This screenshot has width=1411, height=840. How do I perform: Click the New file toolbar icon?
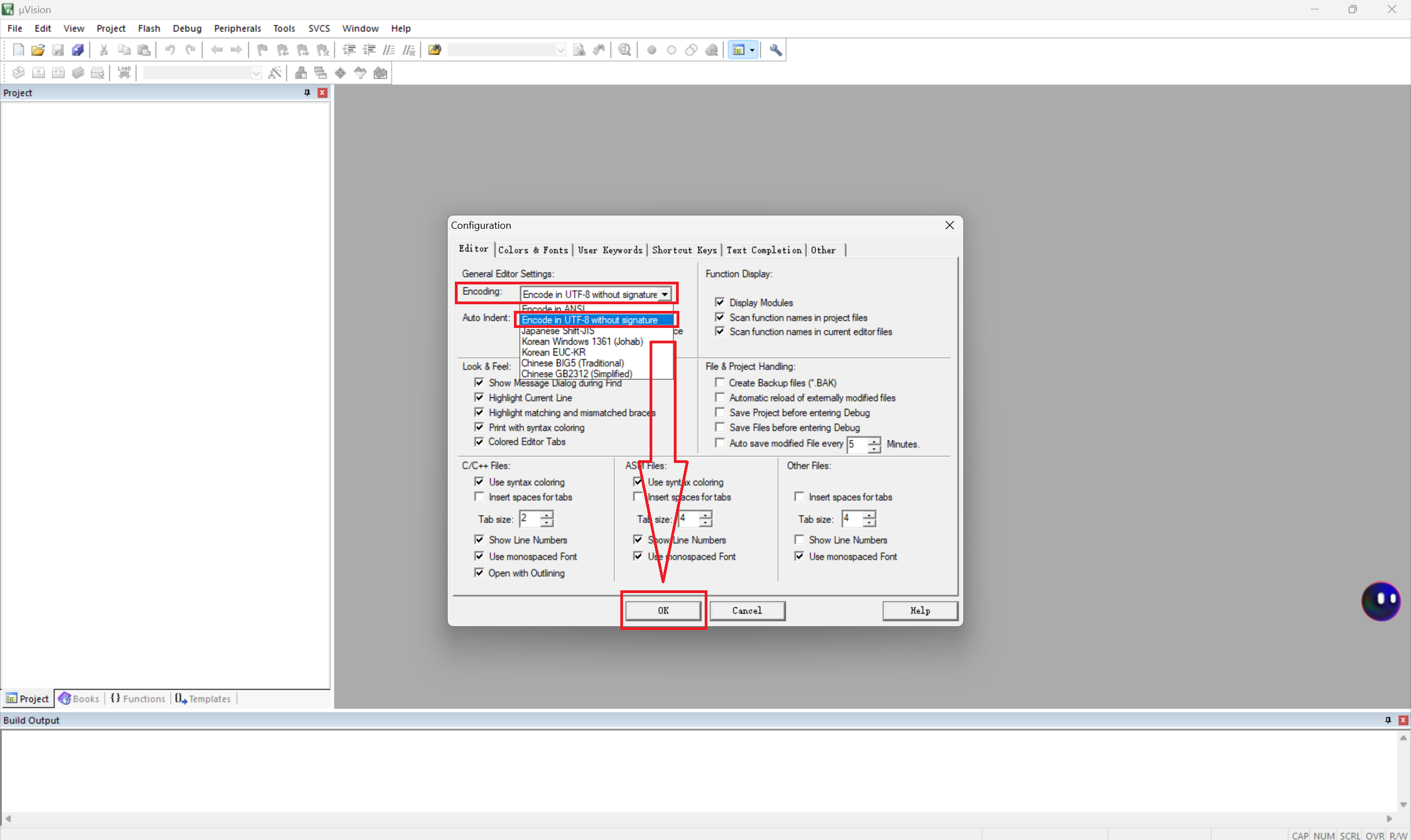(18, 50)
